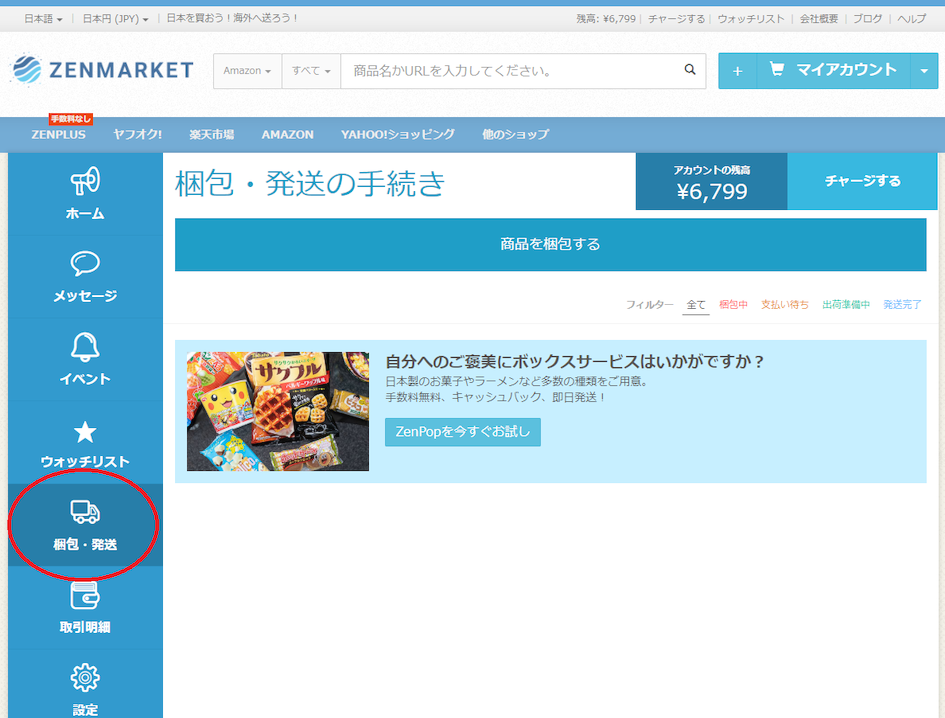This screenshot has width=945, height=718.
Task: Select the 全て filter
Action: pos(696,304)
